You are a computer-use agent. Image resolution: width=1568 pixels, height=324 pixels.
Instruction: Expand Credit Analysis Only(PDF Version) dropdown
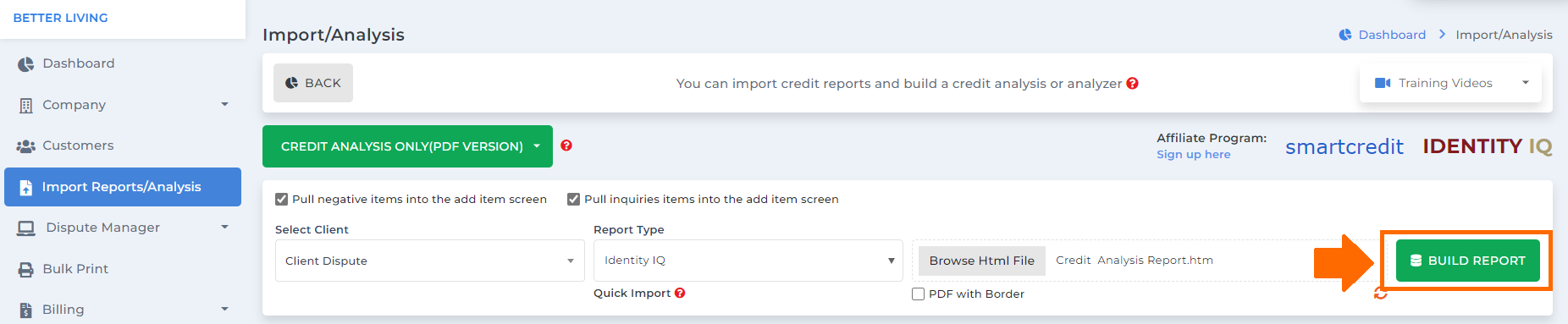[407, 146]
